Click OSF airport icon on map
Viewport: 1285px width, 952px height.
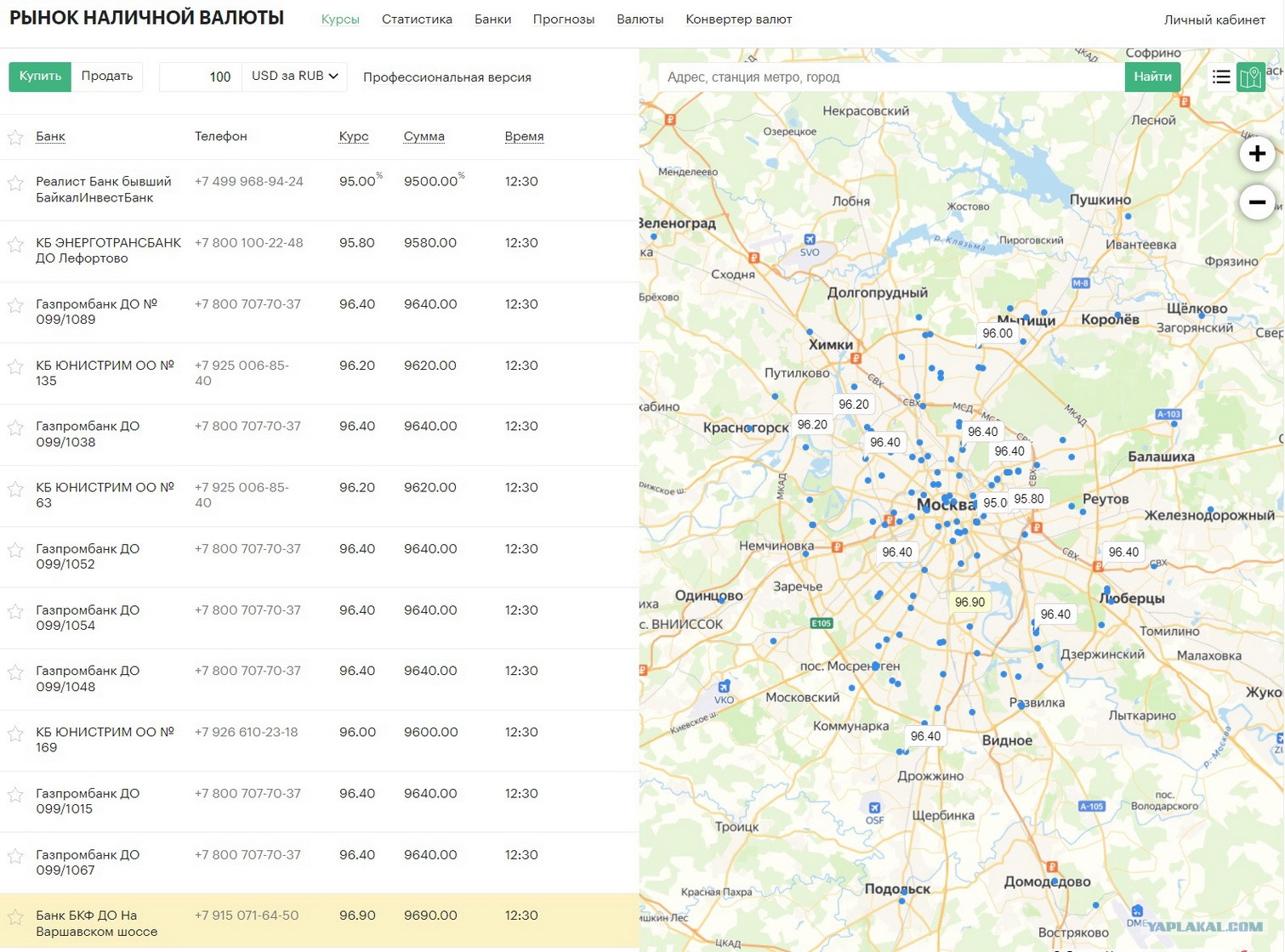point(874,807)
